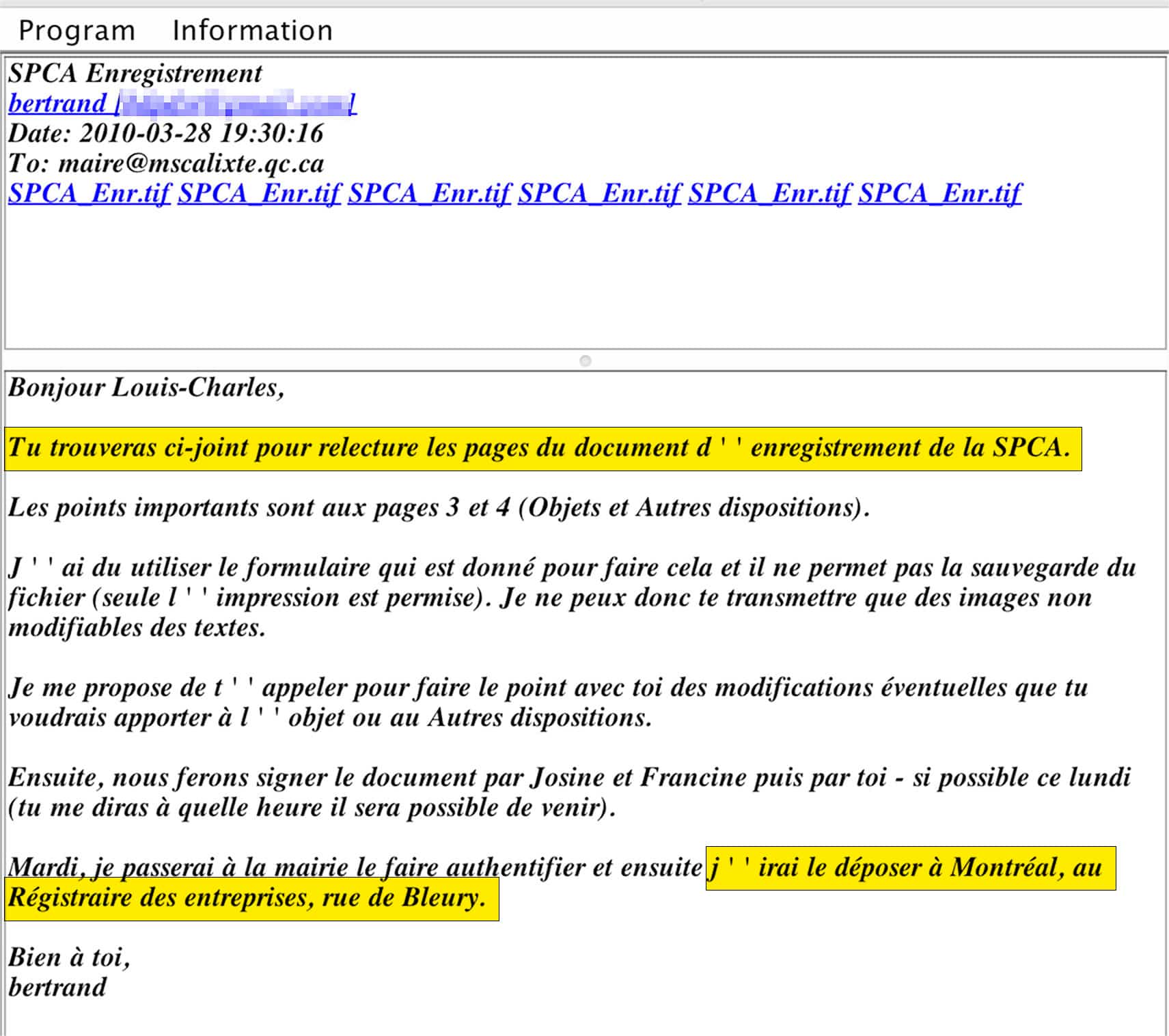Click the Bonjour Louis-Charles greeting
This screenshot has width=1169, height=1036.
pyautogui.click(x=146, y=387)
